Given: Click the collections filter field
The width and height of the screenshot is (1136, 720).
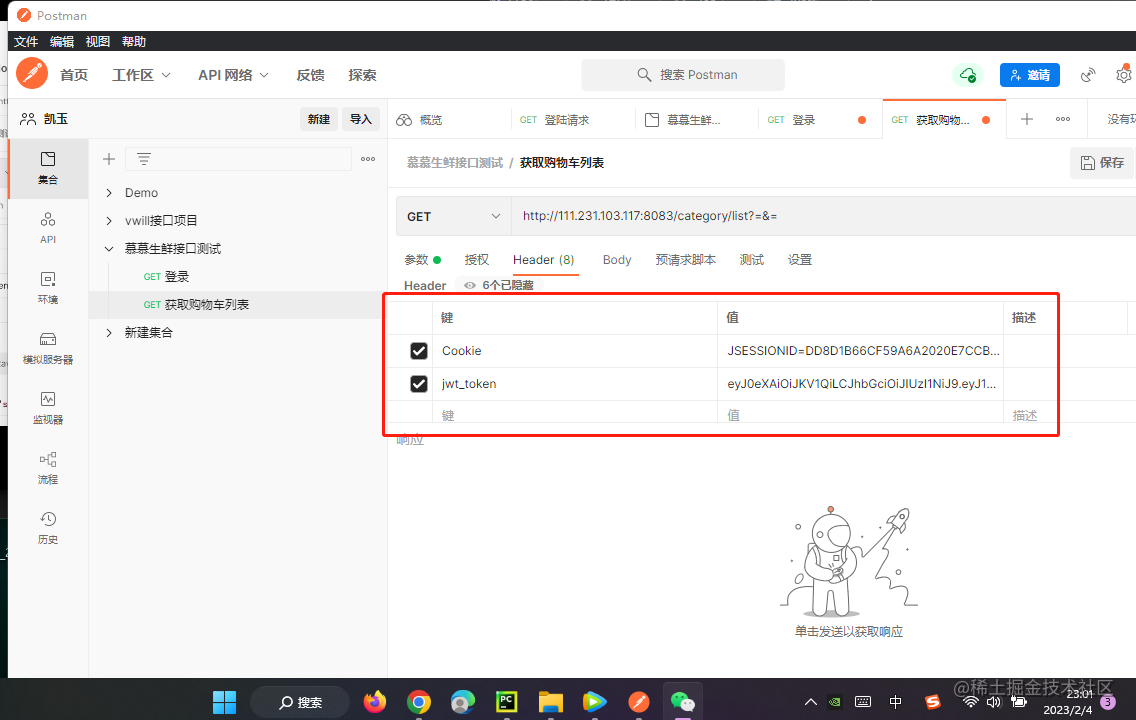Looking at the screenshot, I should tap(238, 159).
